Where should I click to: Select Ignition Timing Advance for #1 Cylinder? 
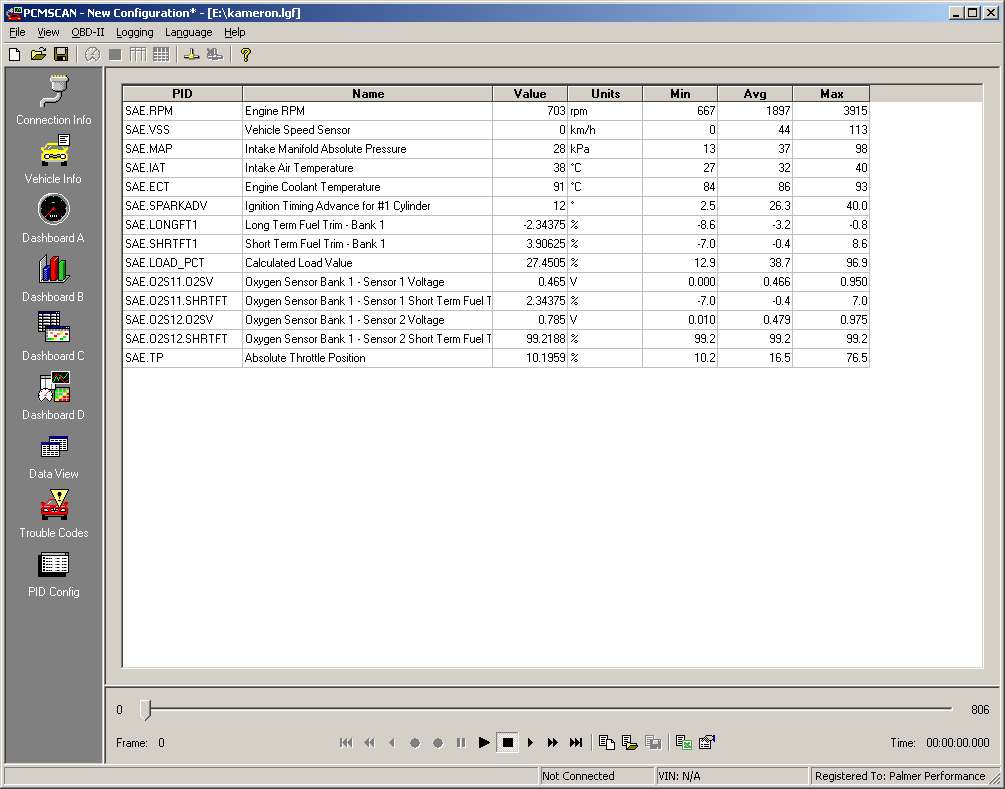367,206
